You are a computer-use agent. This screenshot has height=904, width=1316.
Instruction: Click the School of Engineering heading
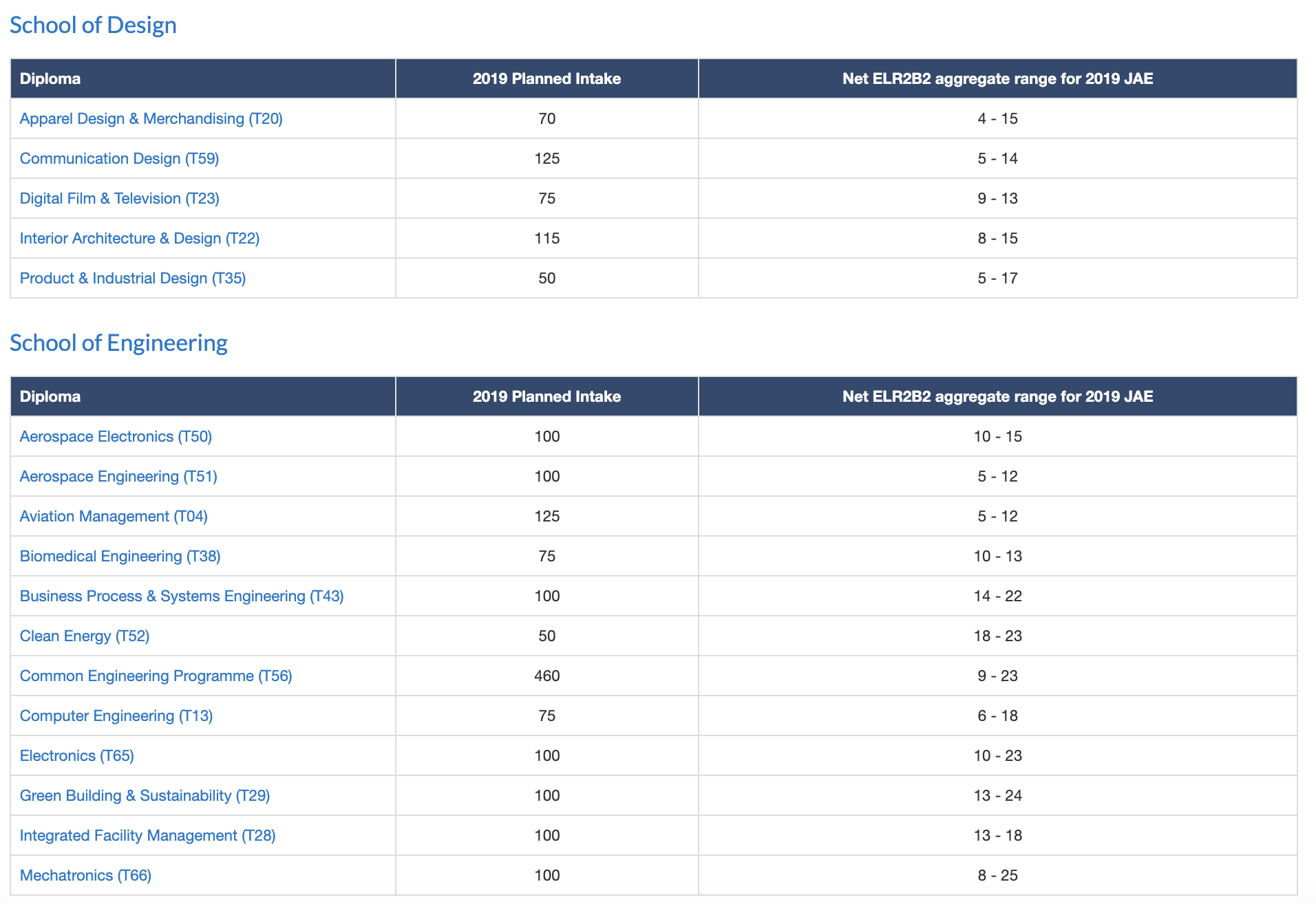(118, 343)
